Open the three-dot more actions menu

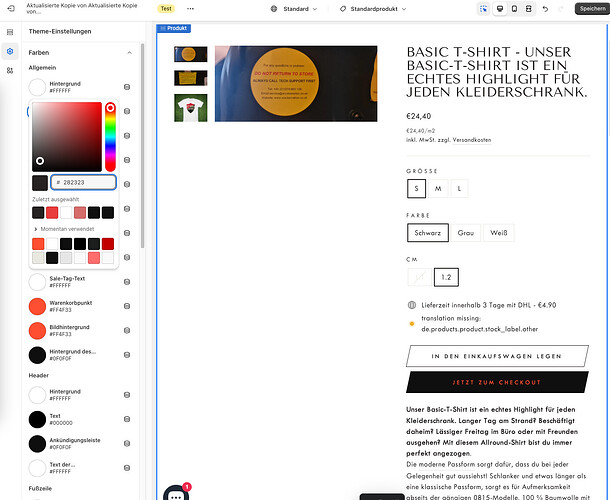click(190, 9)
